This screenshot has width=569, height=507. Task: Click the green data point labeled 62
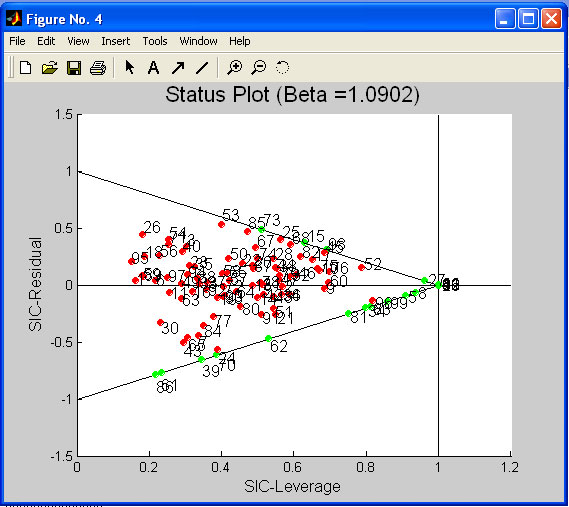(269, 338)
